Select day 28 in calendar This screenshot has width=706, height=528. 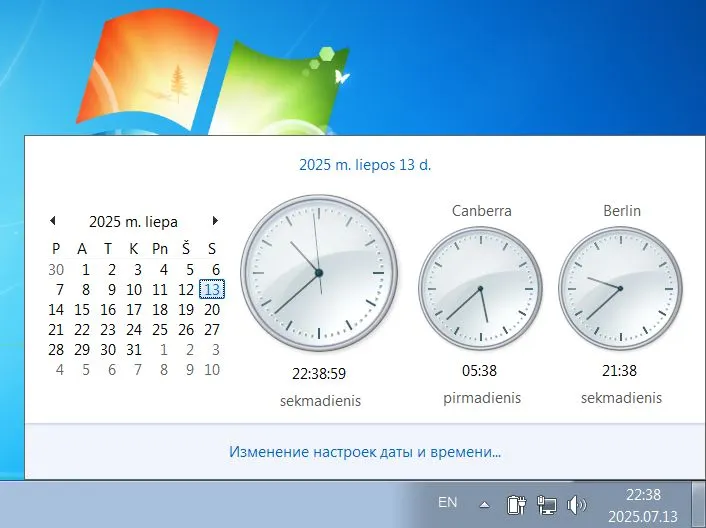(56, 350)
